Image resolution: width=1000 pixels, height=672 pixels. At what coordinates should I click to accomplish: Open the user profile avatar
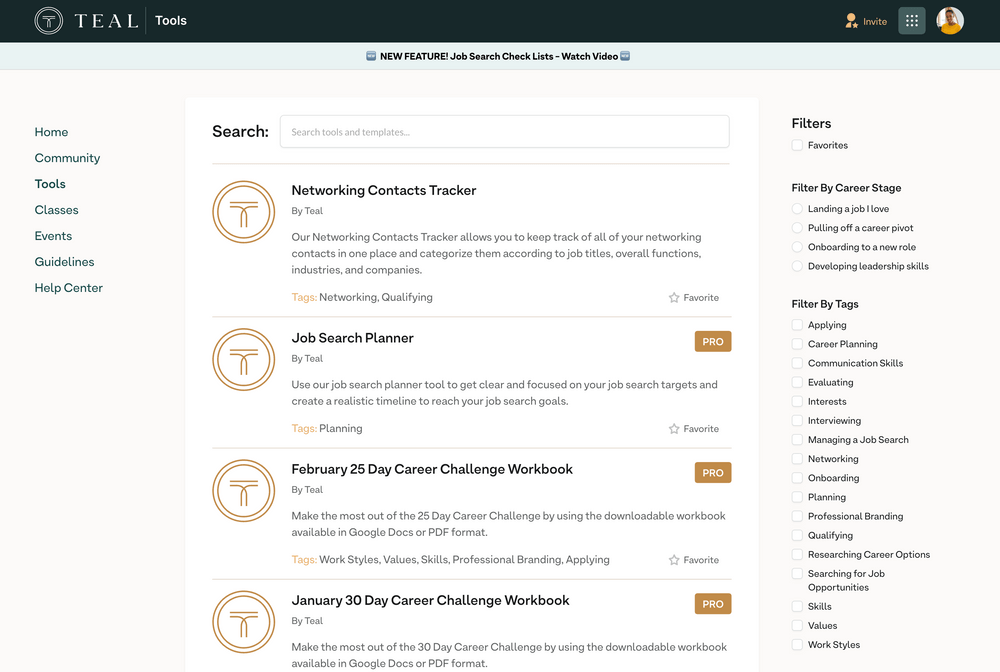click(950, 20)
